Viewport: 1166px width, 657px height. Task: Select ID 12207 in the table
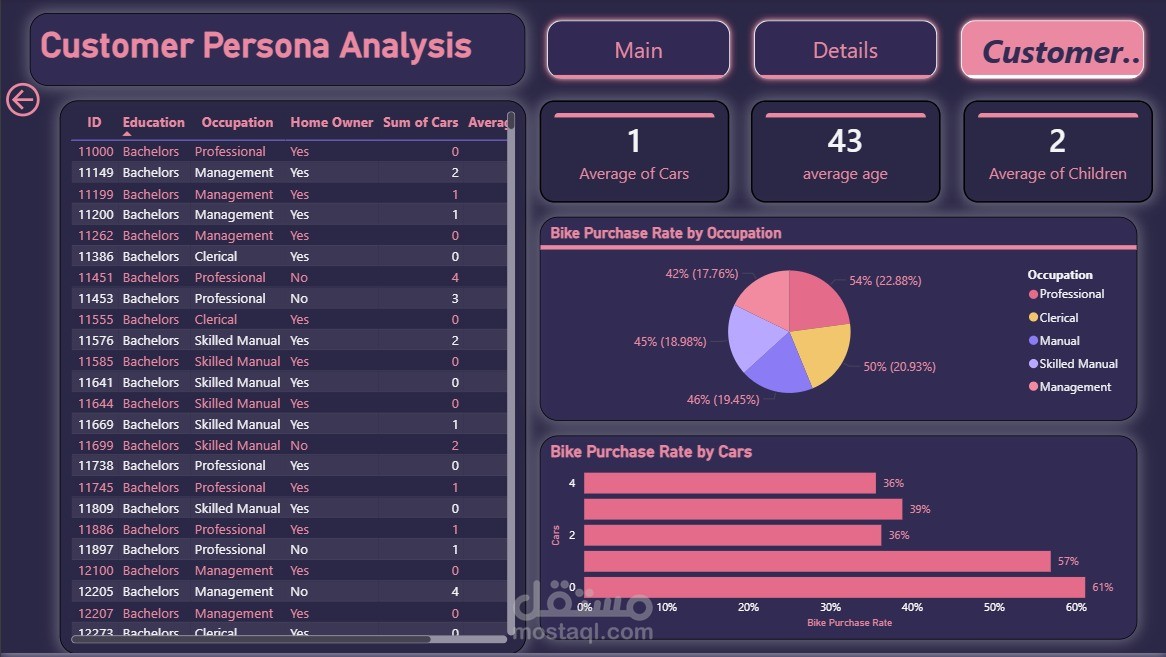click(96, 614)
